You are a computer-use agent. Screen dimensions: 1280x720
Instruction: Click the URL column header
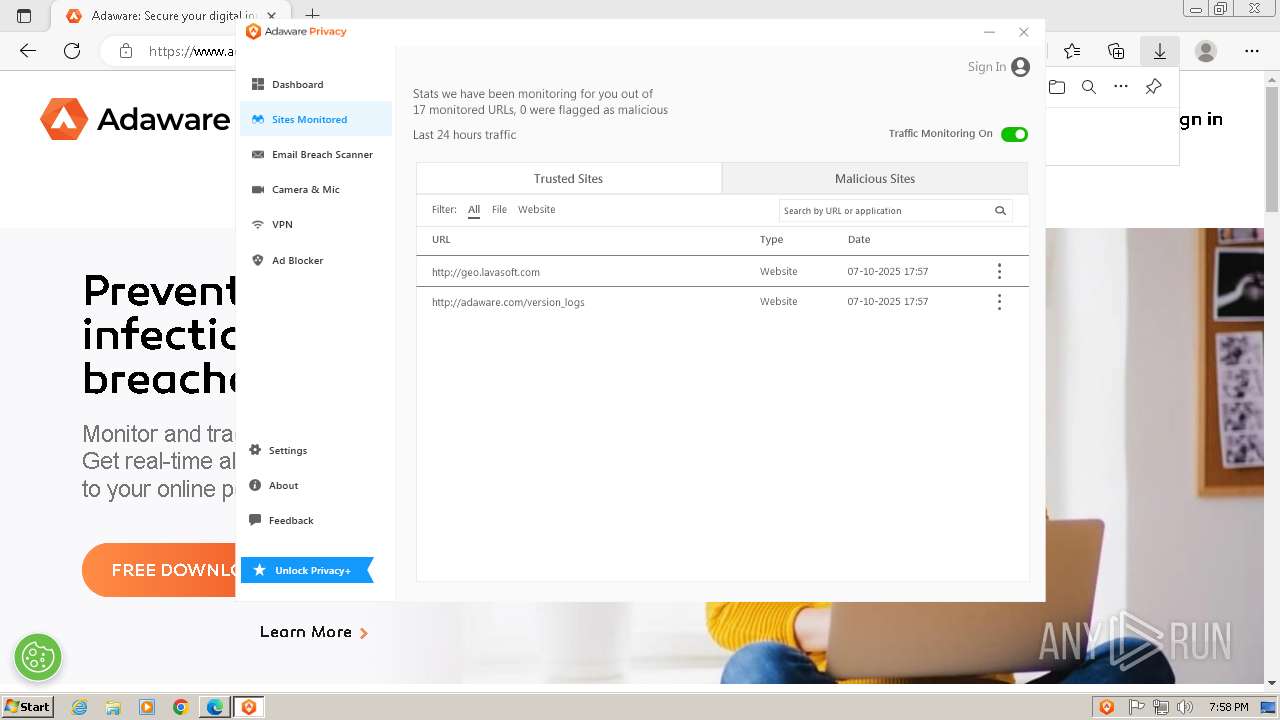click(441, 240)
